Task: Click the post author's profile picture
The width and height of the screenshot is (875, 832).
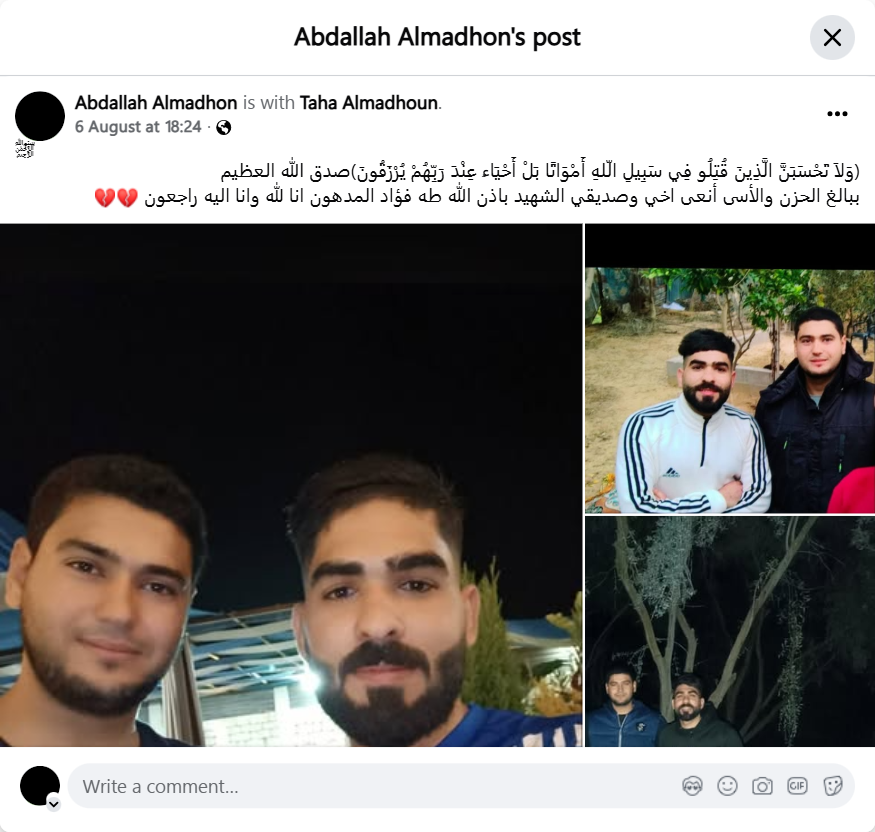Action: pyautogui.click(x=40, y=116)
